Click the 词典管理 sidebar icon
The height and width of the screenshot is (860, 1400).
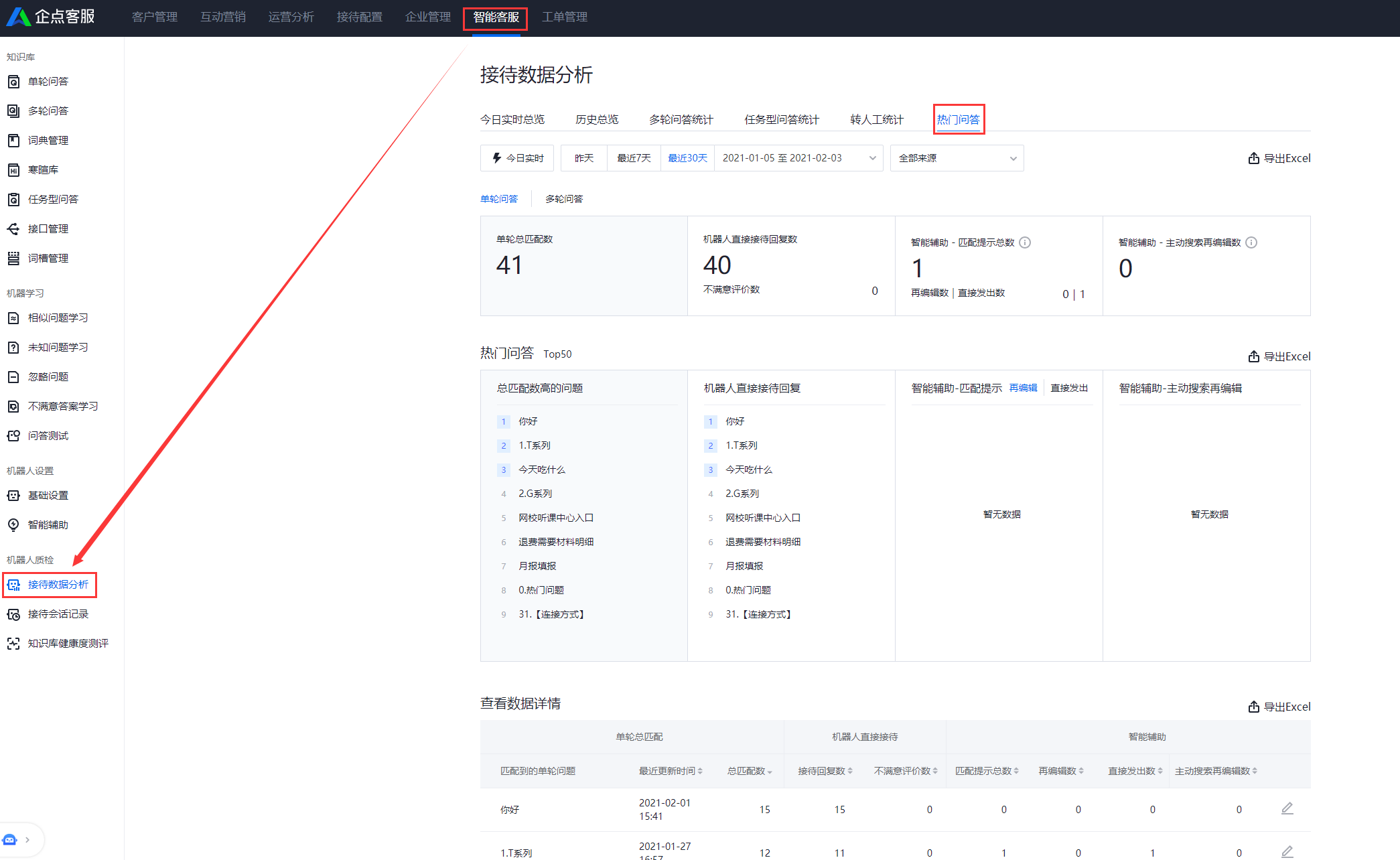(x=13, y=141)
